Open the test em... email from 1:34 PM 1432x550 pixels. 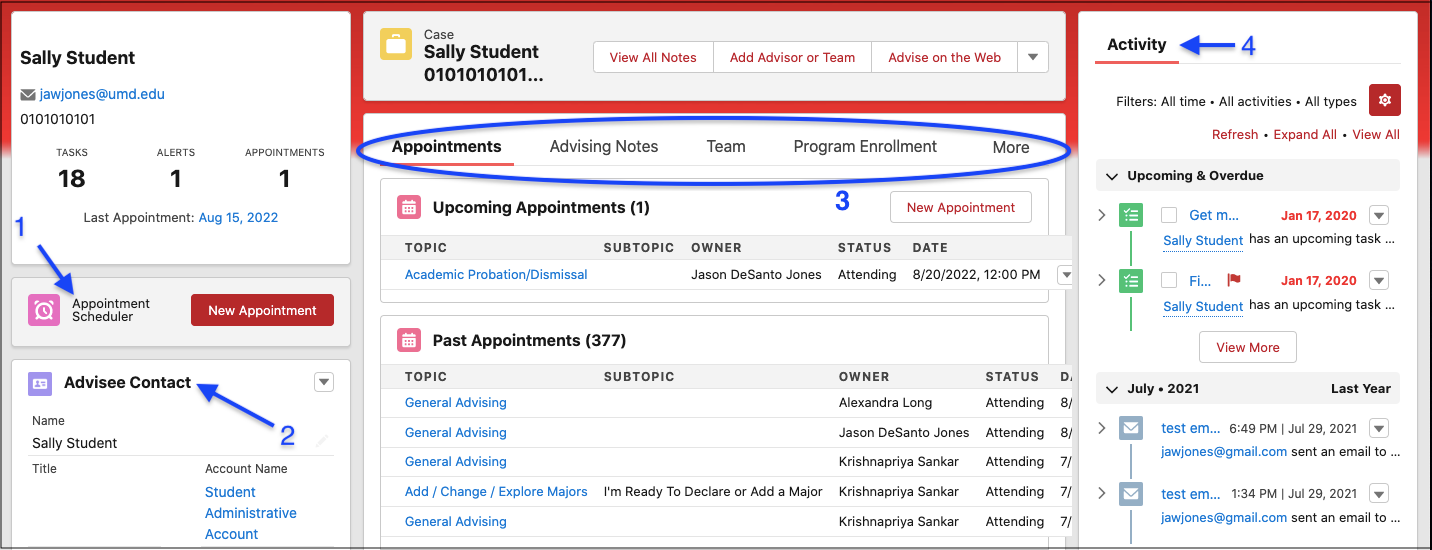(x=1190, y=494)
